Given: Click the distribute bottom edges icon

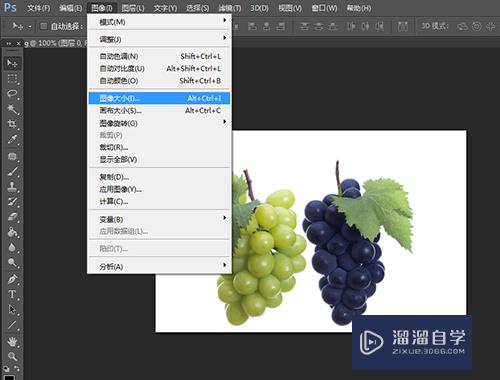Looking at the screenshot, I should pyautogui.click(x=333, y=26).
